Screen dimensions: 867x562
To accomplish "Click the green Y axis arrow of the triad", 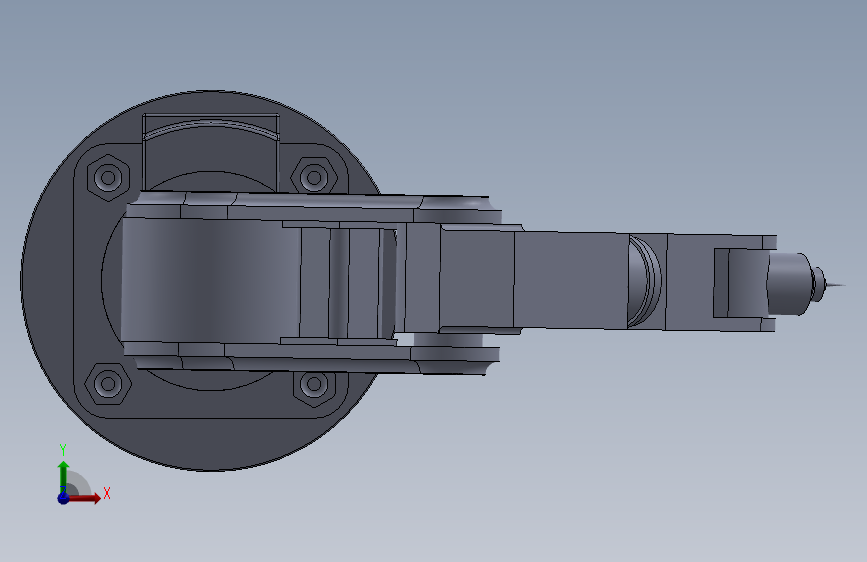I will [64, 475].
